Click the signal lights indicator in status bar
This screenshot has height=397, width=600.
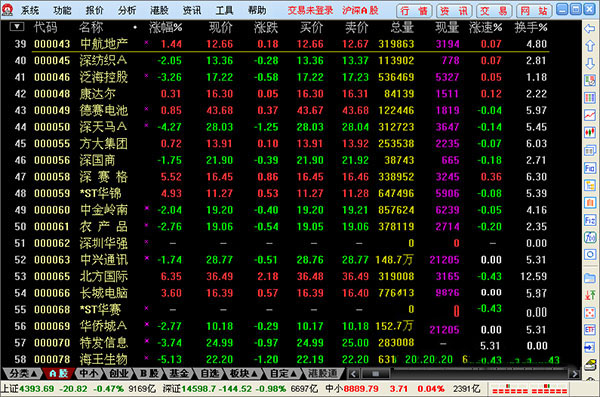point(530,389)
